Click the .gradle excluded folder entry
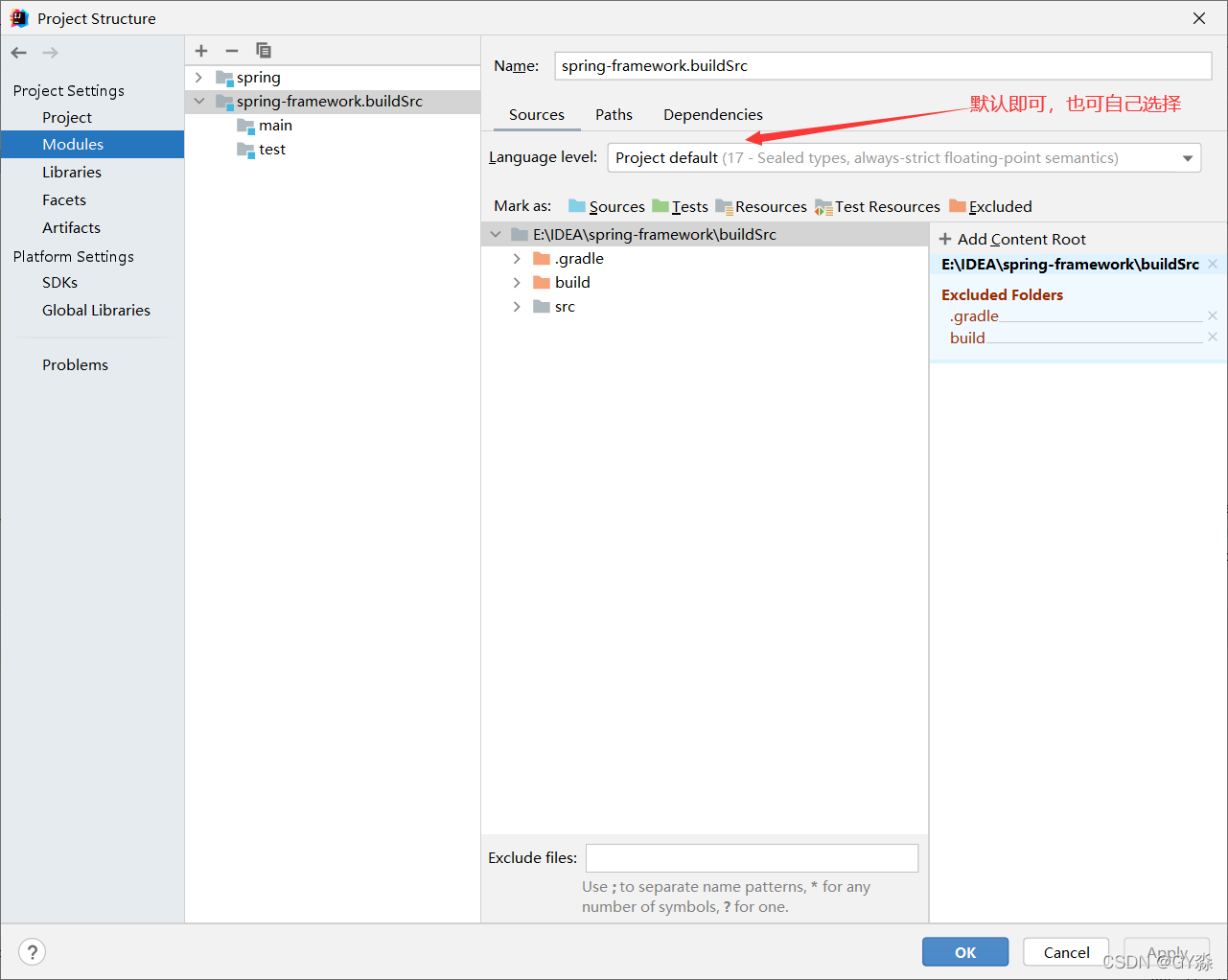Screen dimensions: 1228x980 point(974,316)
